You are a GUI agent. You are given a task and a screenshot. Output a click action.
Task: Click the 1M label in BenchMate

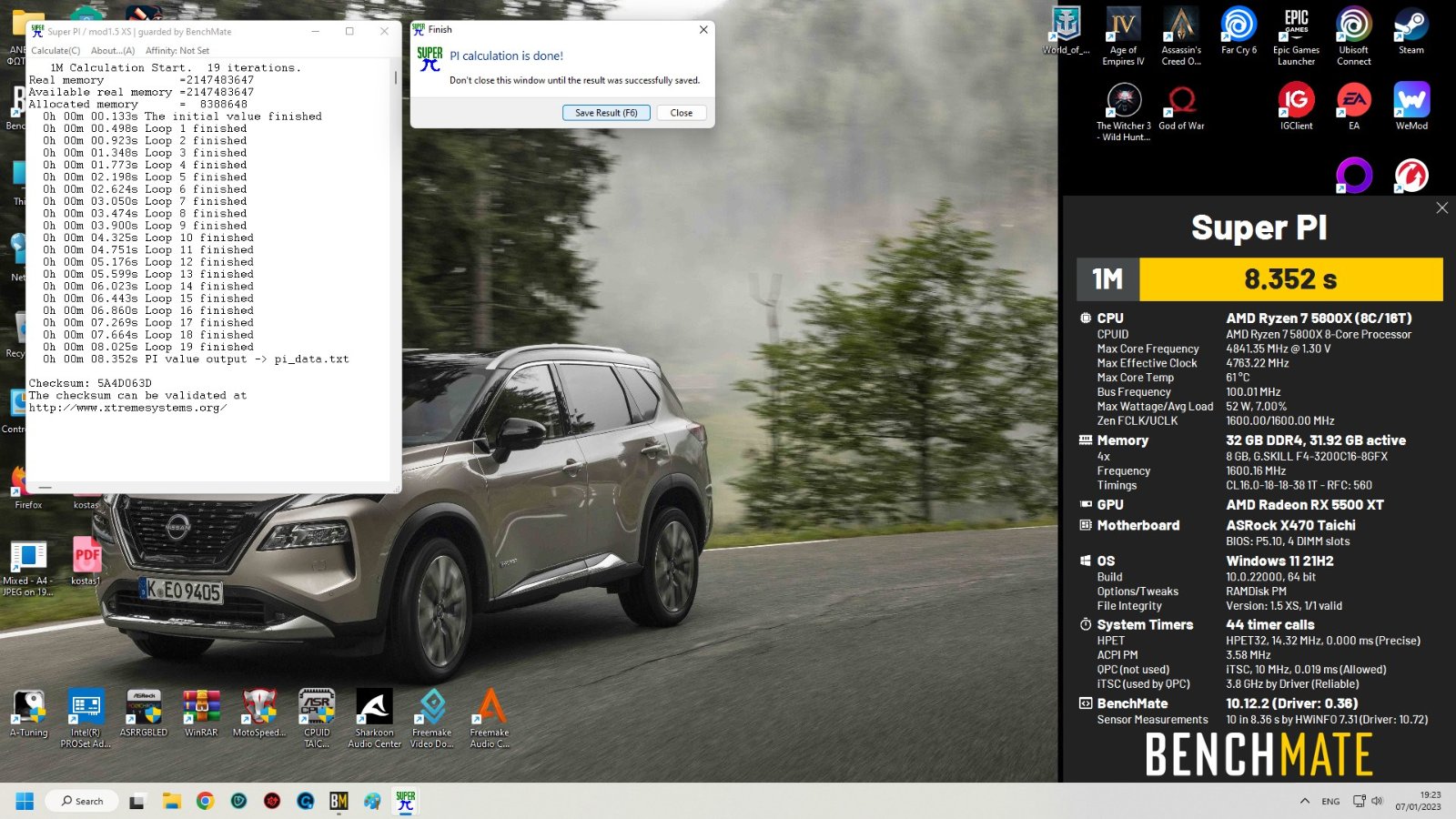coord(1107,279)
